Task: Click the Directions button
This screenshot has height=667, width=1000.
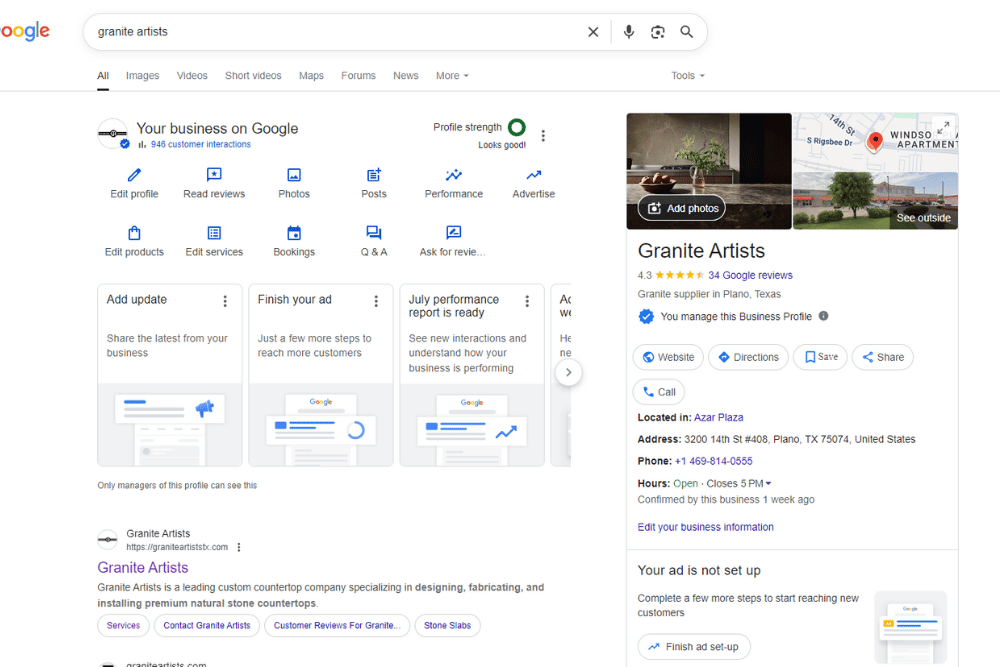Action: [x=748, y=357]
